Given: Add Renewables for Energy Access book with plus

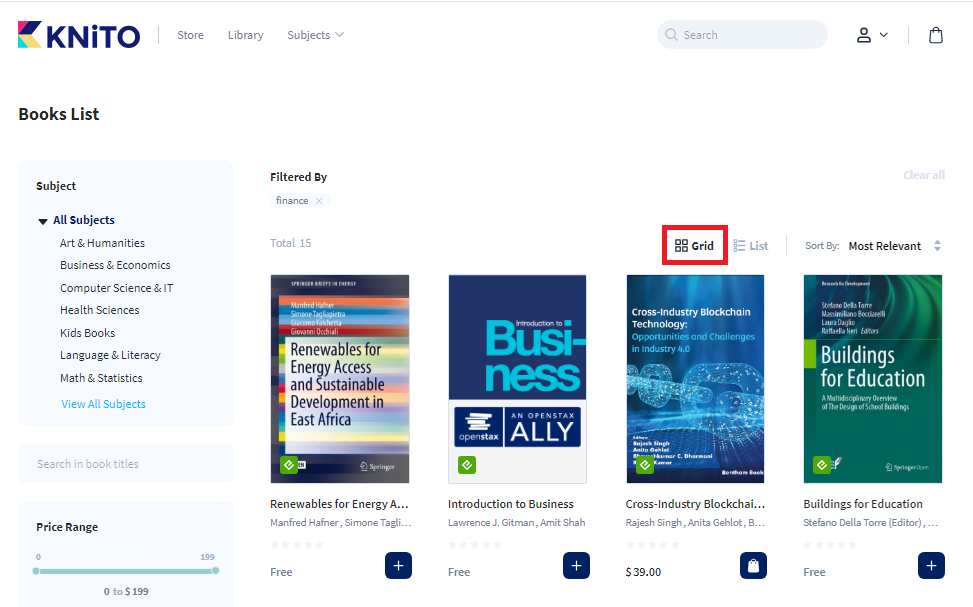Looking at the screenshot, I should coord(398,565).
